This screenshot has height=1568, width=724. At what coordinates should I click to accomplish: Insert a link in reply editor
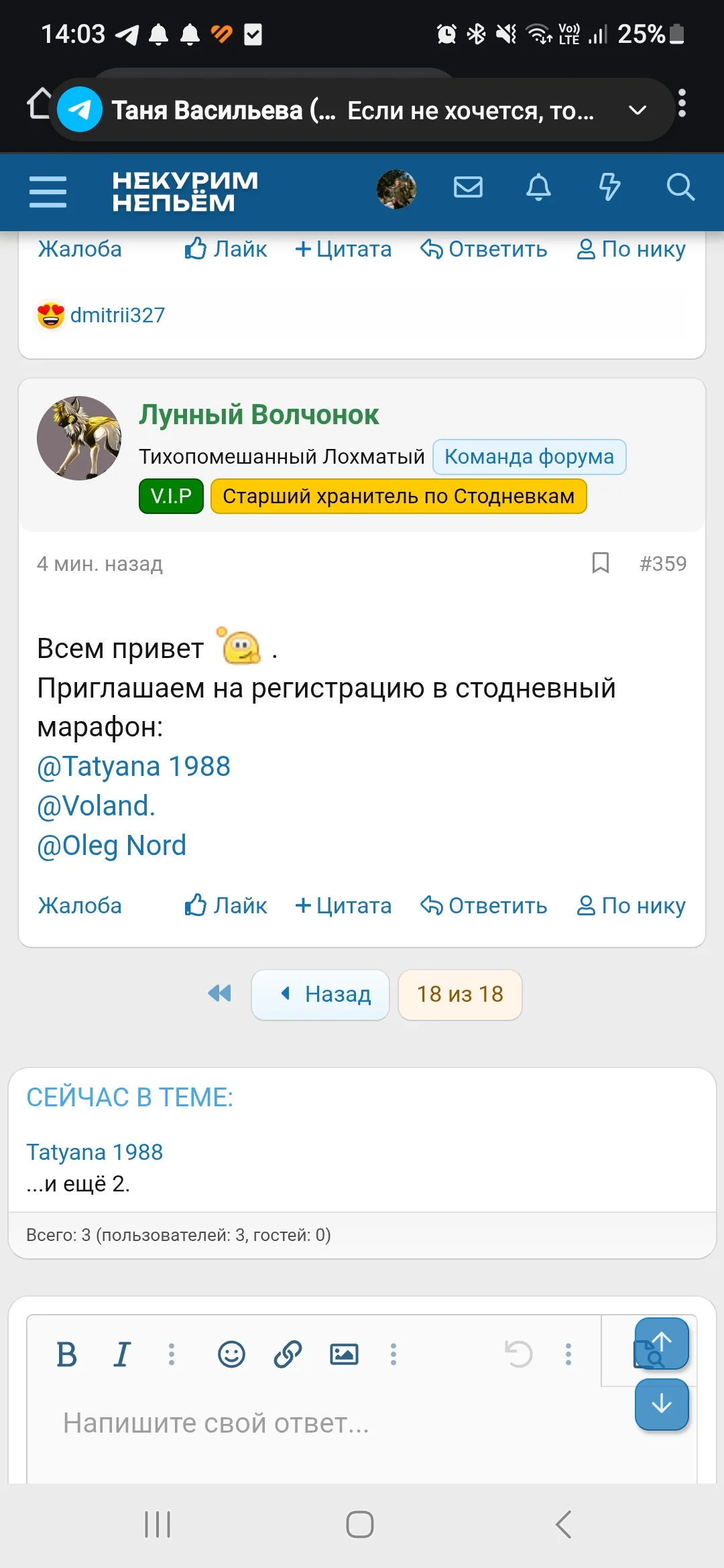click(x=288, y=1355)
